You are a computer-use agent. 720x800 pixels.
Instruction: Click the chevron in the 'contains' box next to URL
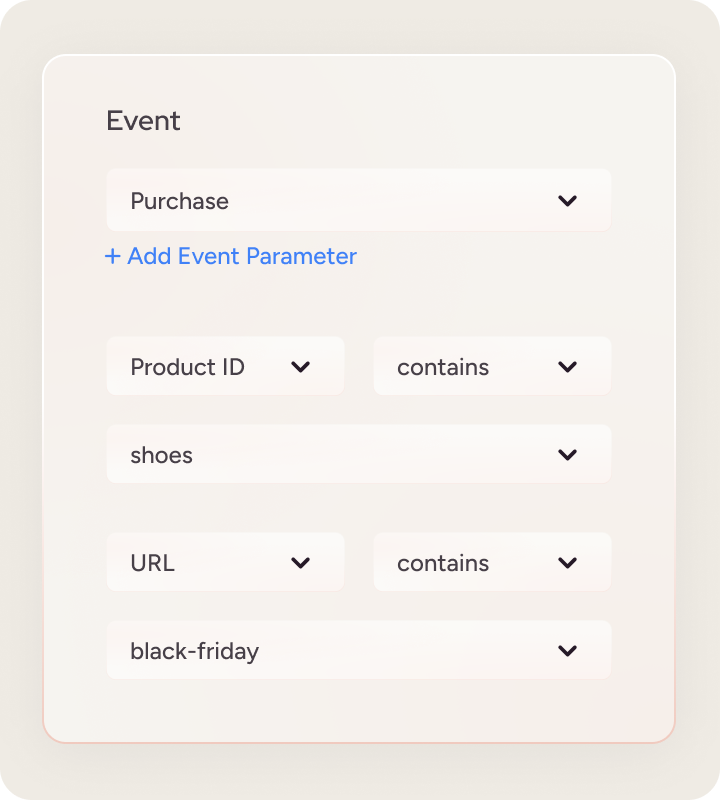568,563
